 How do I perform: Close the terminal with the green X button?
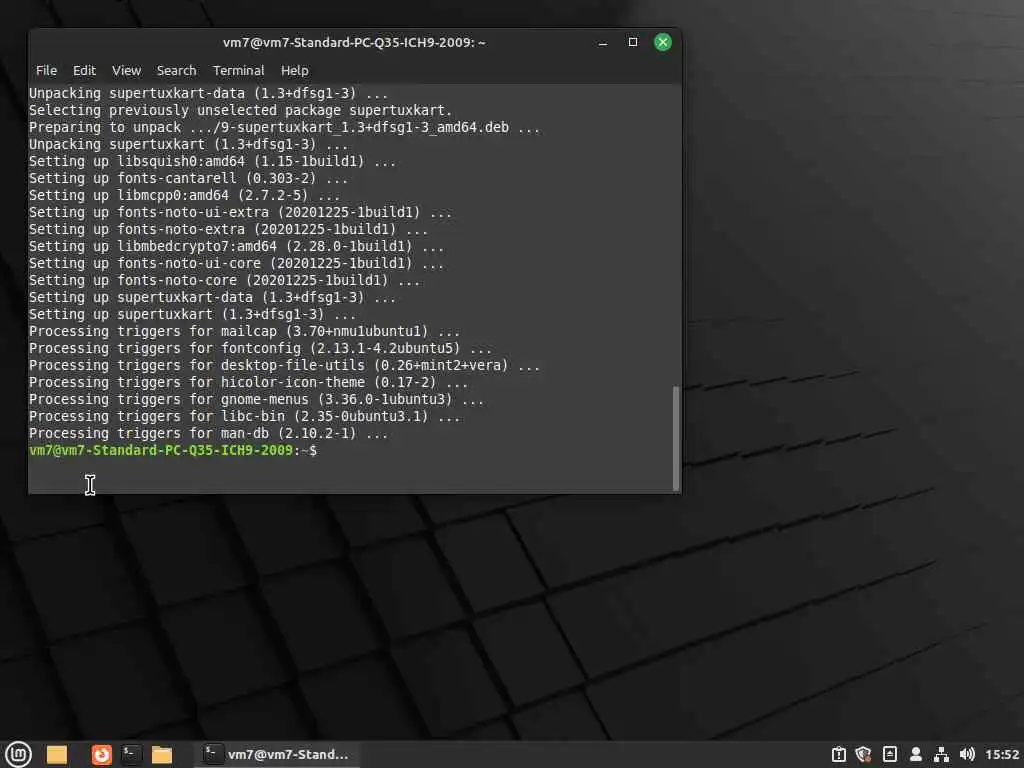point(663,42)
